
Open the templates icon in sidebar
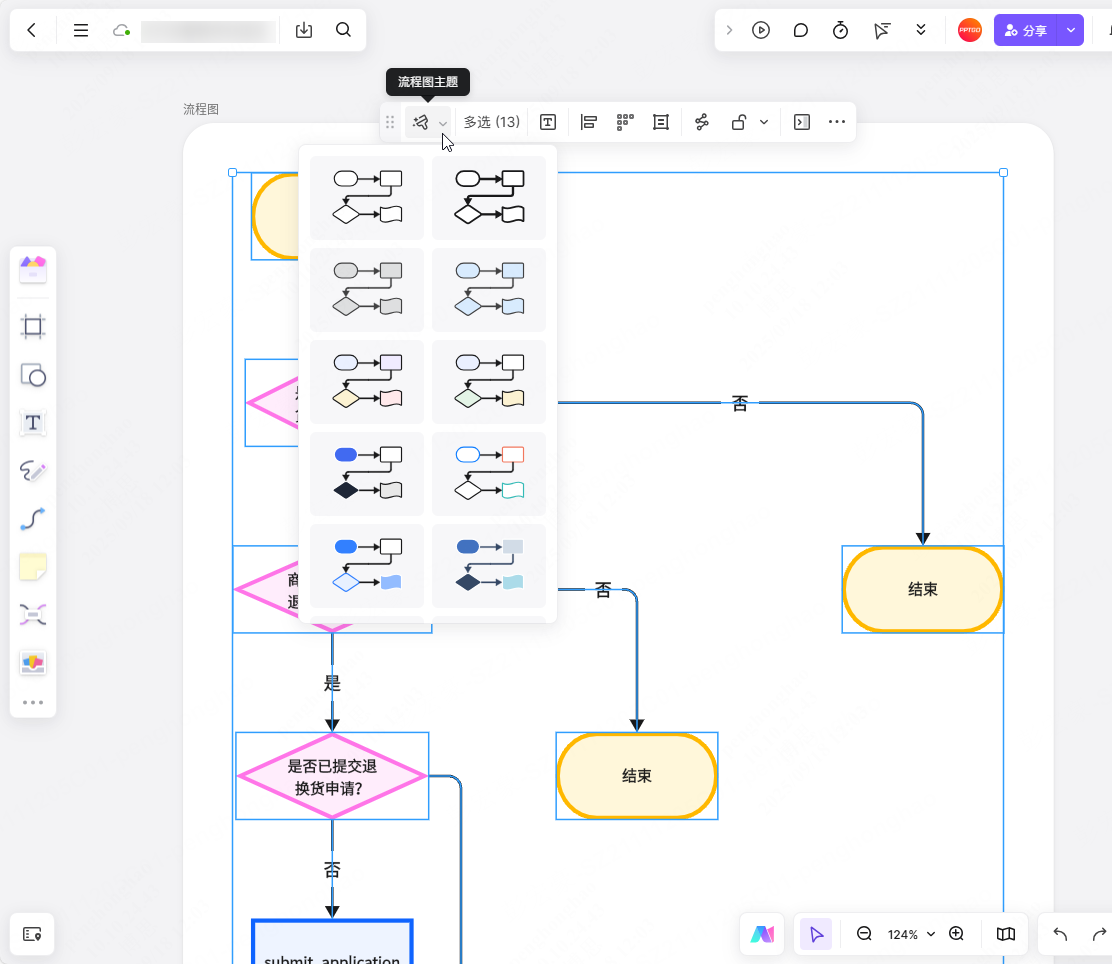[x=33, y=270]
